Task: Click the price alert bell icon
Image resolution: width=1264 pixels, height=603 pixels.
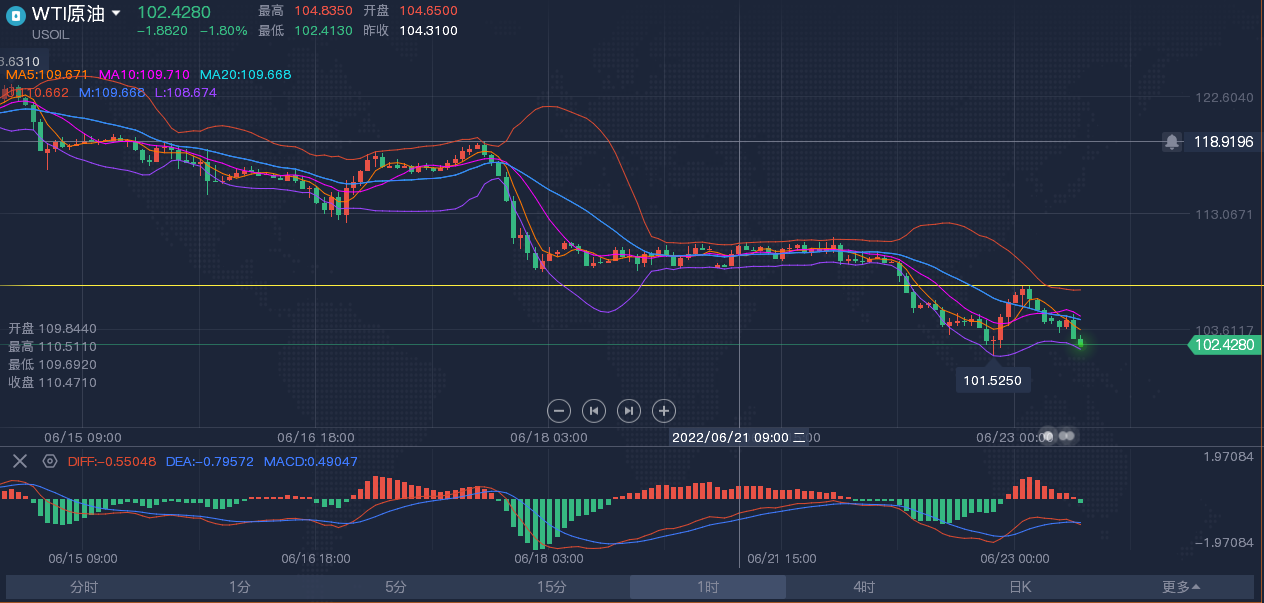Action: [x=1172, y=142]
